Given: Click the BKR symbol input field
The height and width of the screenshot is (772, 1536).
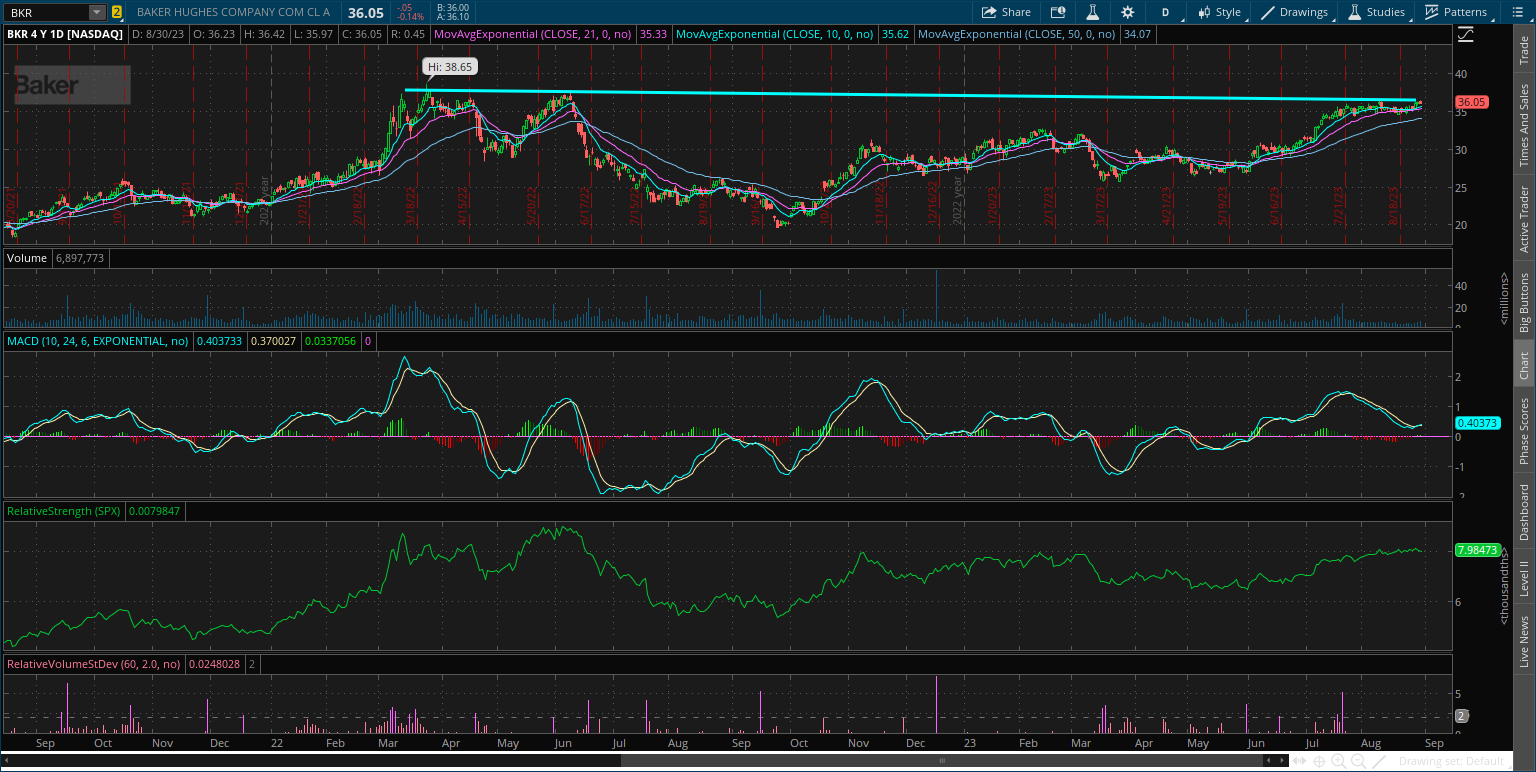Looking at the screenshot, I should point(46,12).
